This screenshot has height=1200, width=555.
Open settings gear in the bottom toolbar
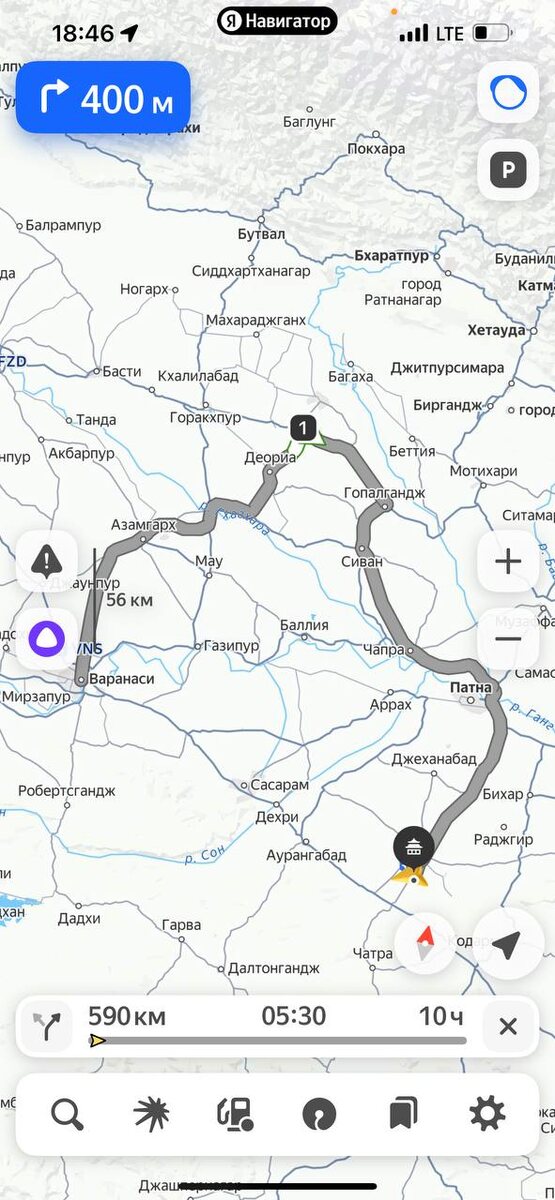tap(487, 1113)
